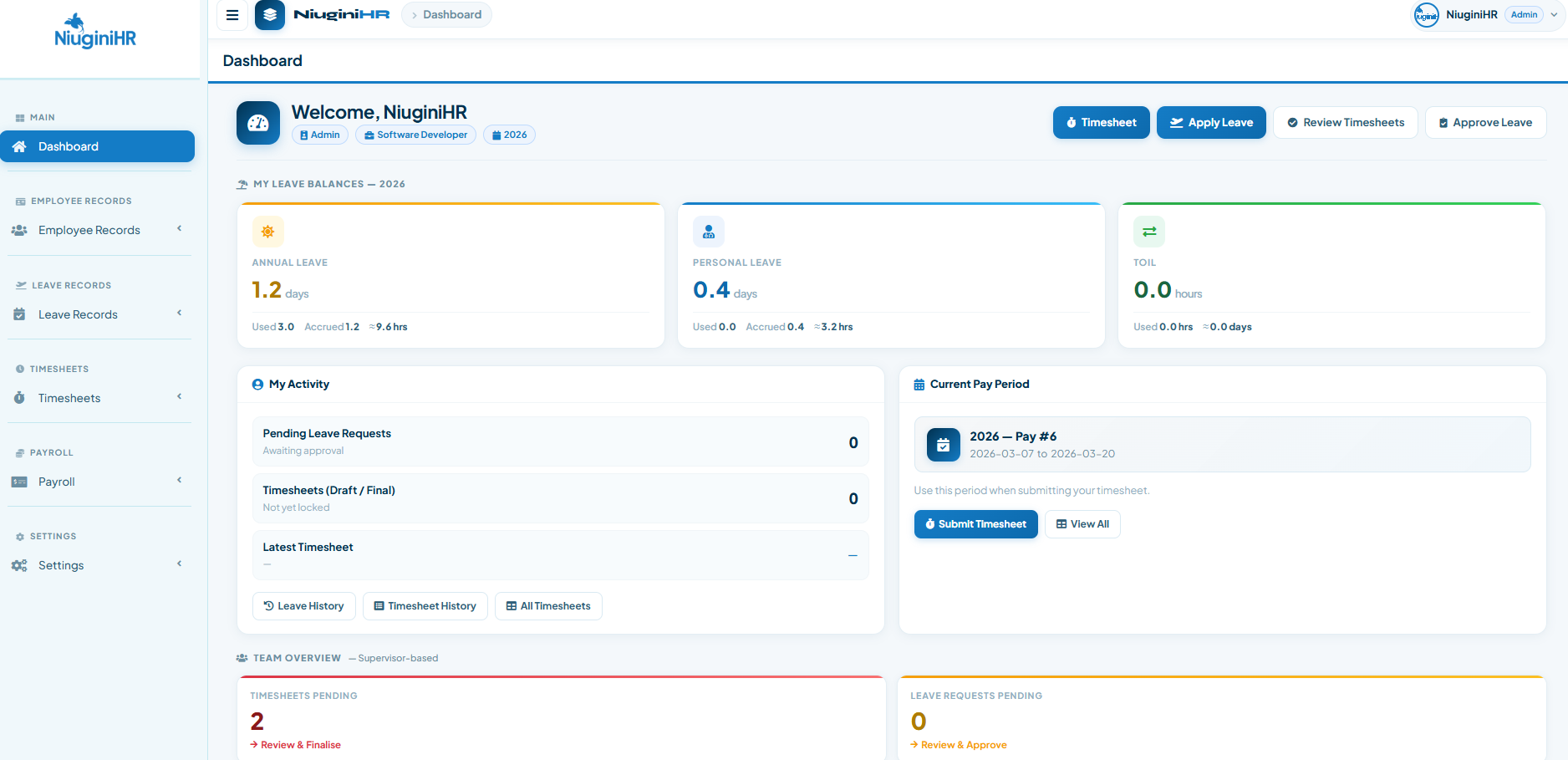Click the pay period calendar check icon

[943, 445]
